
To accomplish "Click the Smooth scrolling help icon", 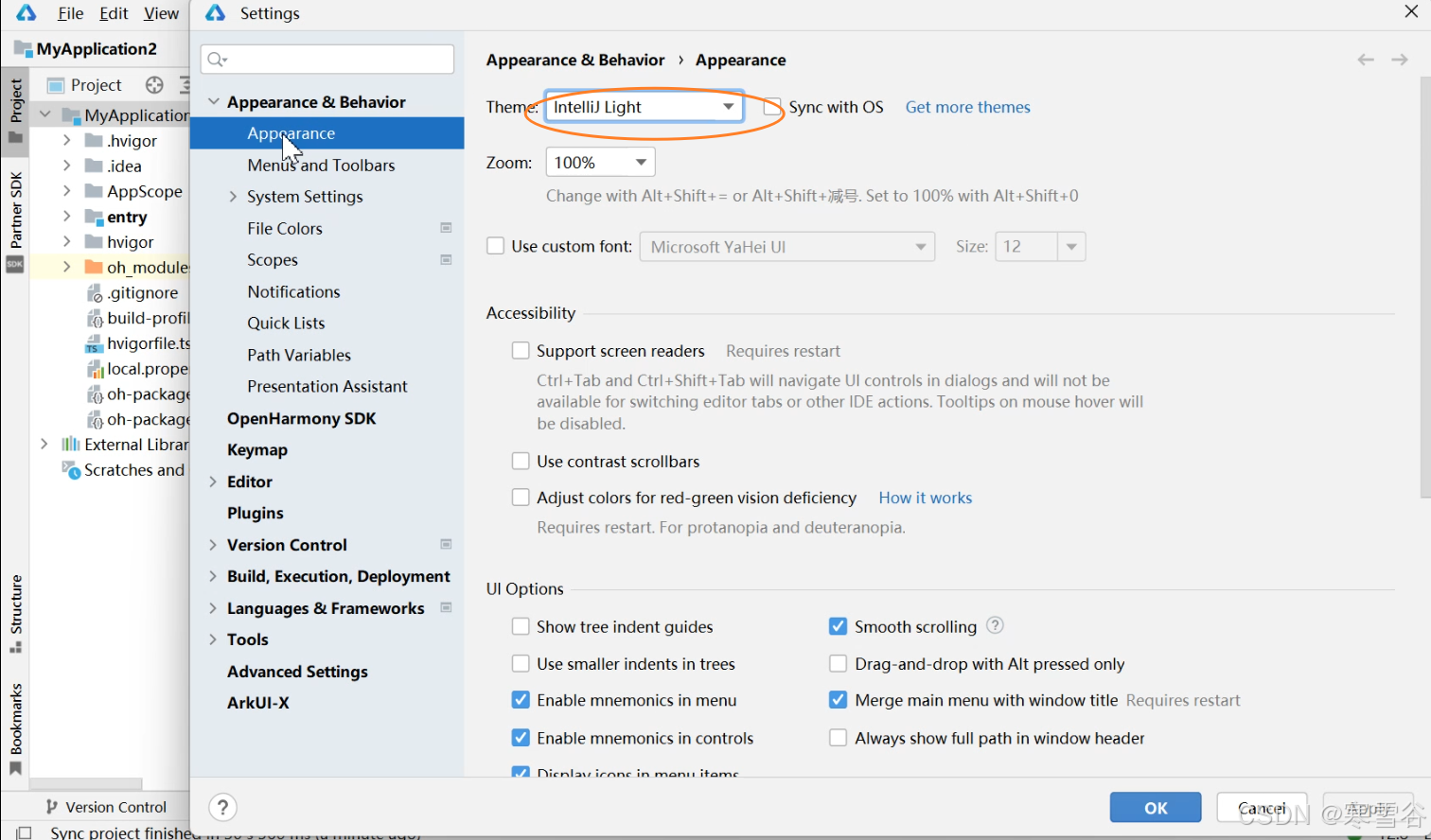I will point(995,625).
